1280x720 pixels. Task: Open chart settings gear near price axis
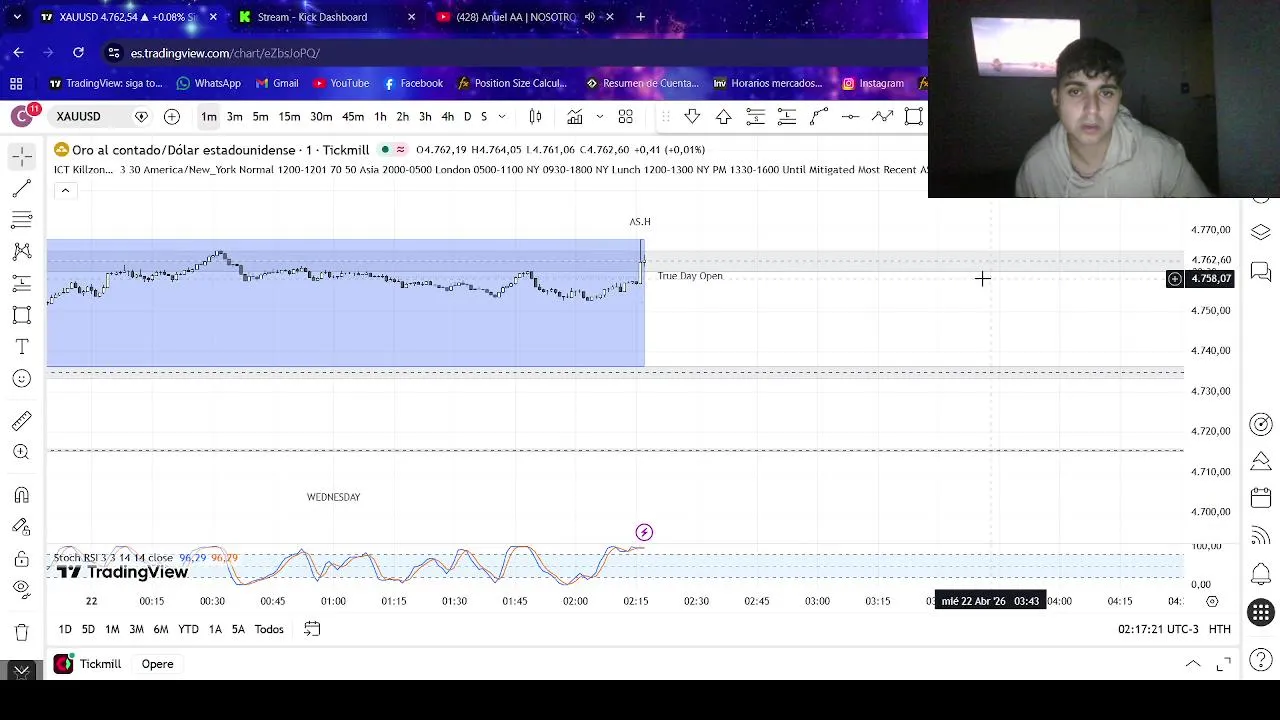click(1212, 601)
